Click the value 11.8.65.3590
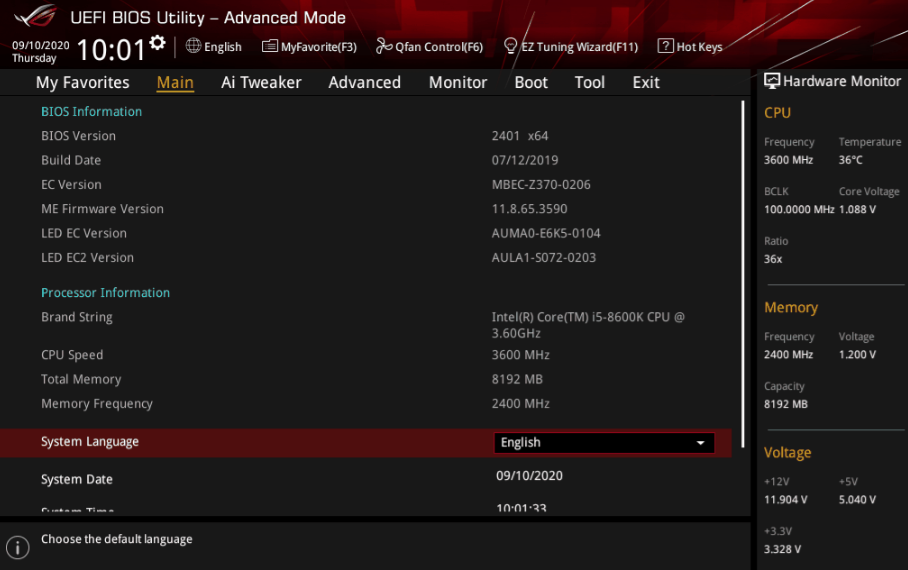 coord(529,209)
